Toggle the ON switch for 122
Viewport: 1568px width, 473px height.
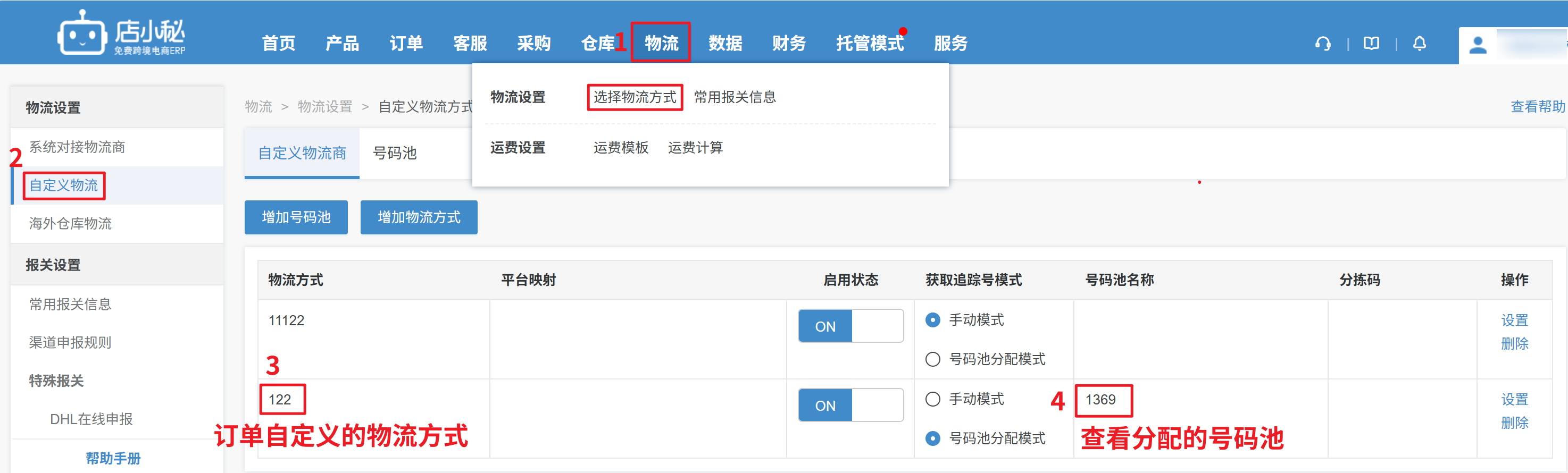point(850,405)
